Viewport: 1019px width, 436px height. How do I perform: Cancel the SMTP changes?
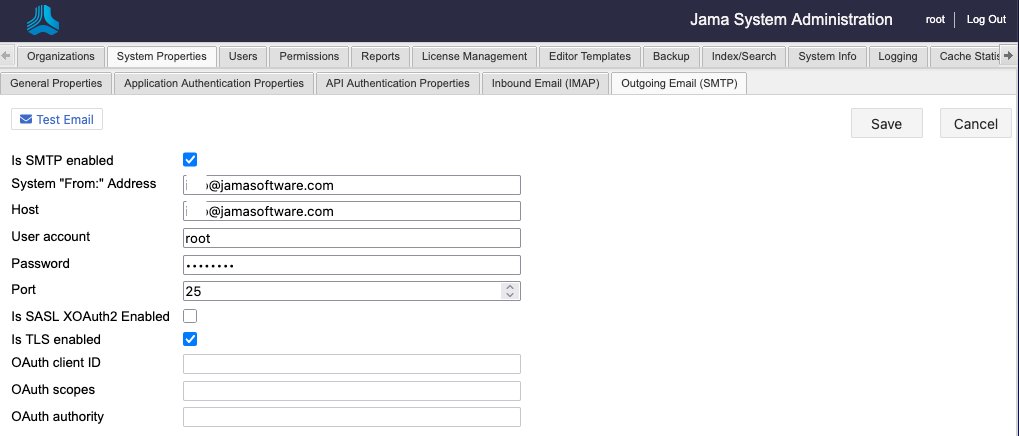(x=975, y=123)
